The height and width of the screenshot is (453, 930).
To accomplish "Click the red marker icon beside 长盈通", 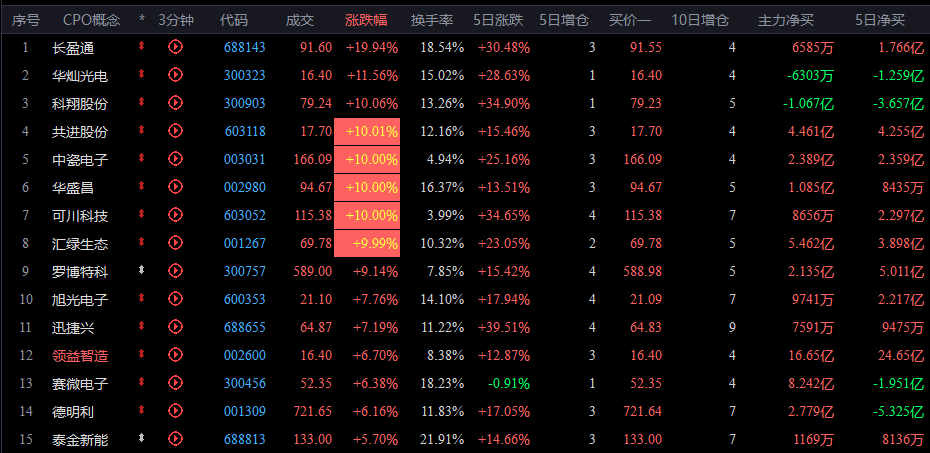I will [141, 46].
